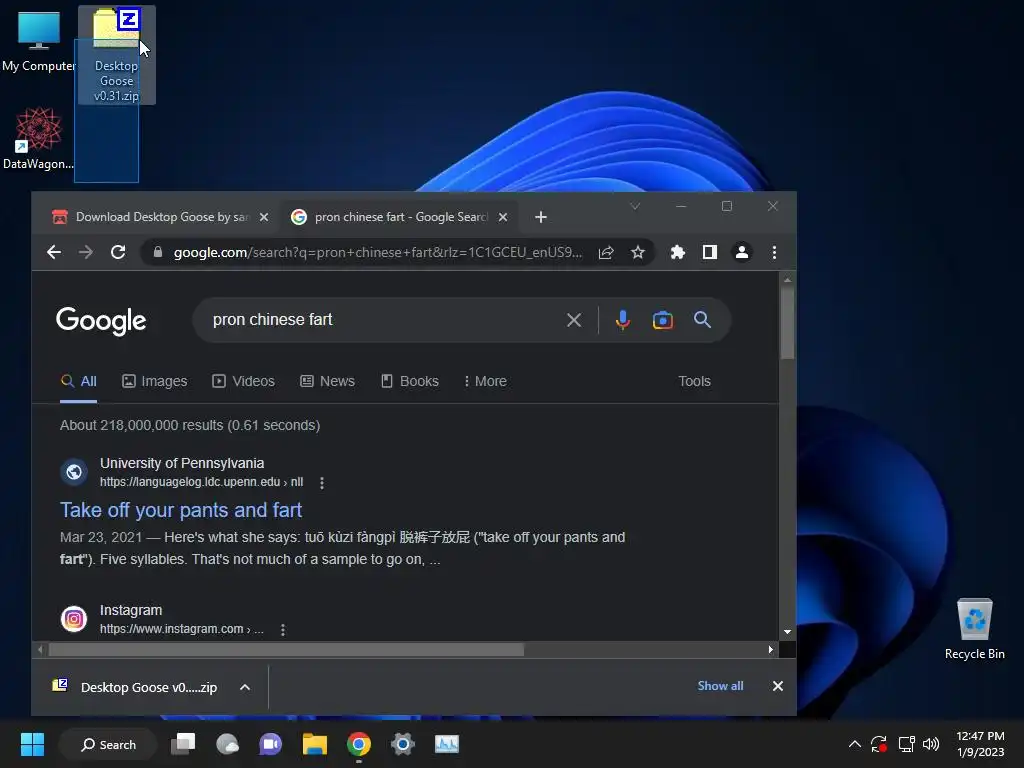Open the Windows Start menu
1024x768 pixels.
tap(32, 744)
